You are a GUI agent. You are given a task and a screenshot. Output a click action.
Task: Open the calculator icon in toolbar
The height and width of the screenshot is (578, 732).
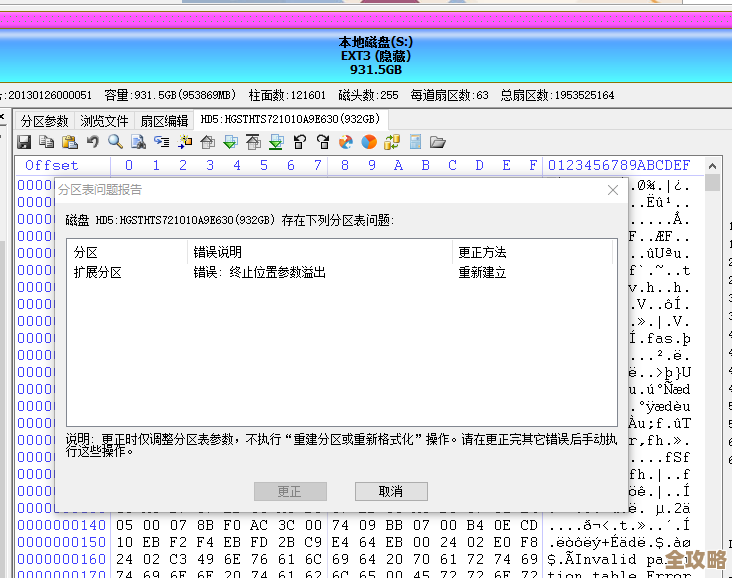(x=415, y=142)
